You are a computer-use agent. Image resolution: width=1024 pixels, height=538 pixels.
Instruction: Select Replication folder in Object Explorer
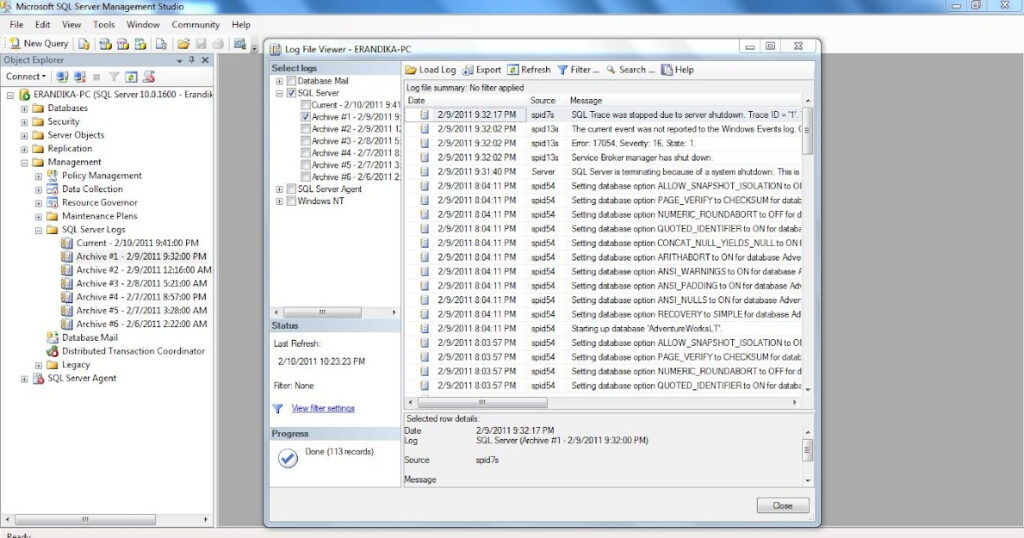(x=70, y=149)
